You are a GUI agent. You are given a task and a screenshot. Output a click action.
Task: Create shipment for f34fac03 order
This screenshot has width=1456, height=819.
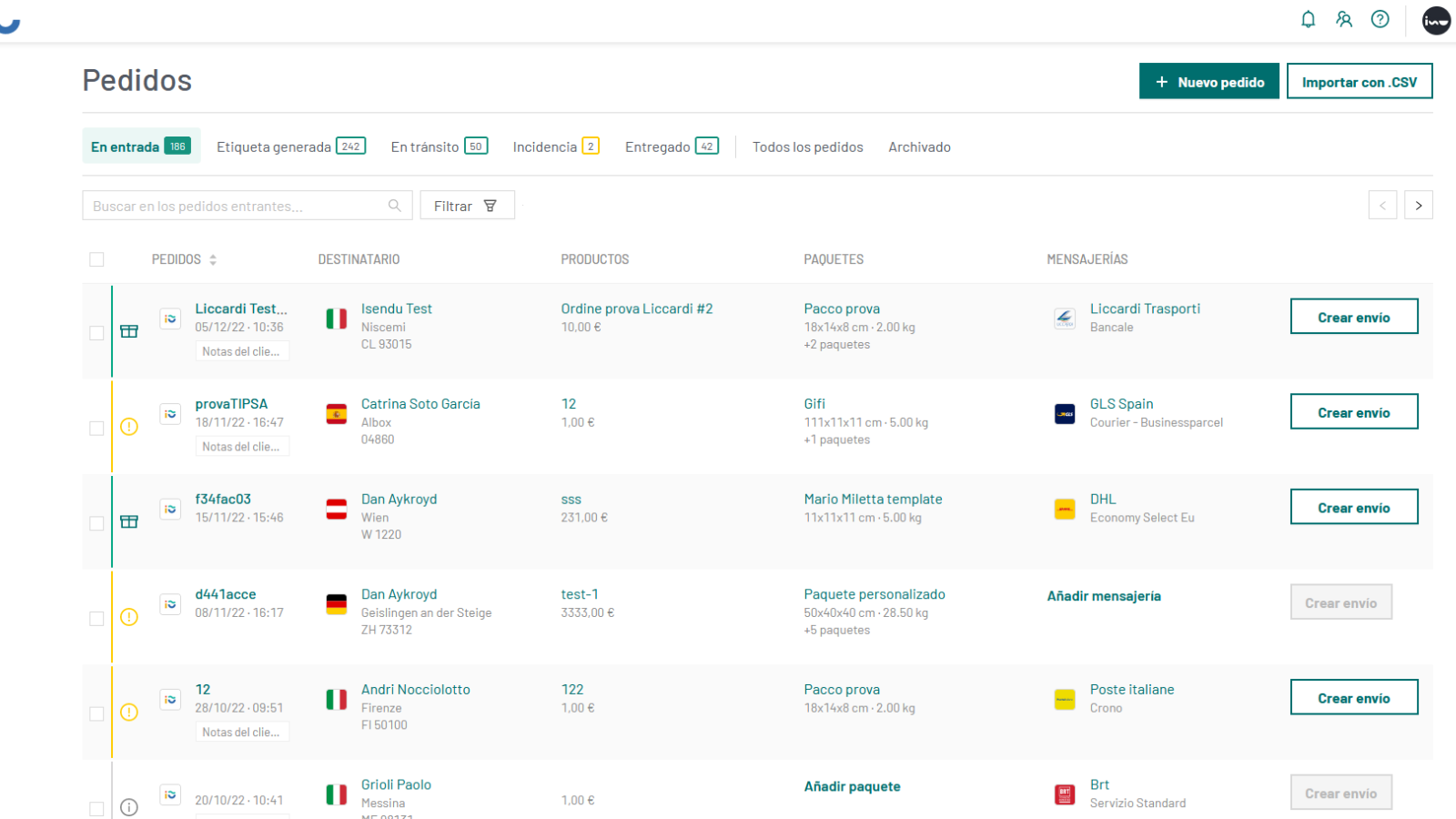pos(1354,507)
